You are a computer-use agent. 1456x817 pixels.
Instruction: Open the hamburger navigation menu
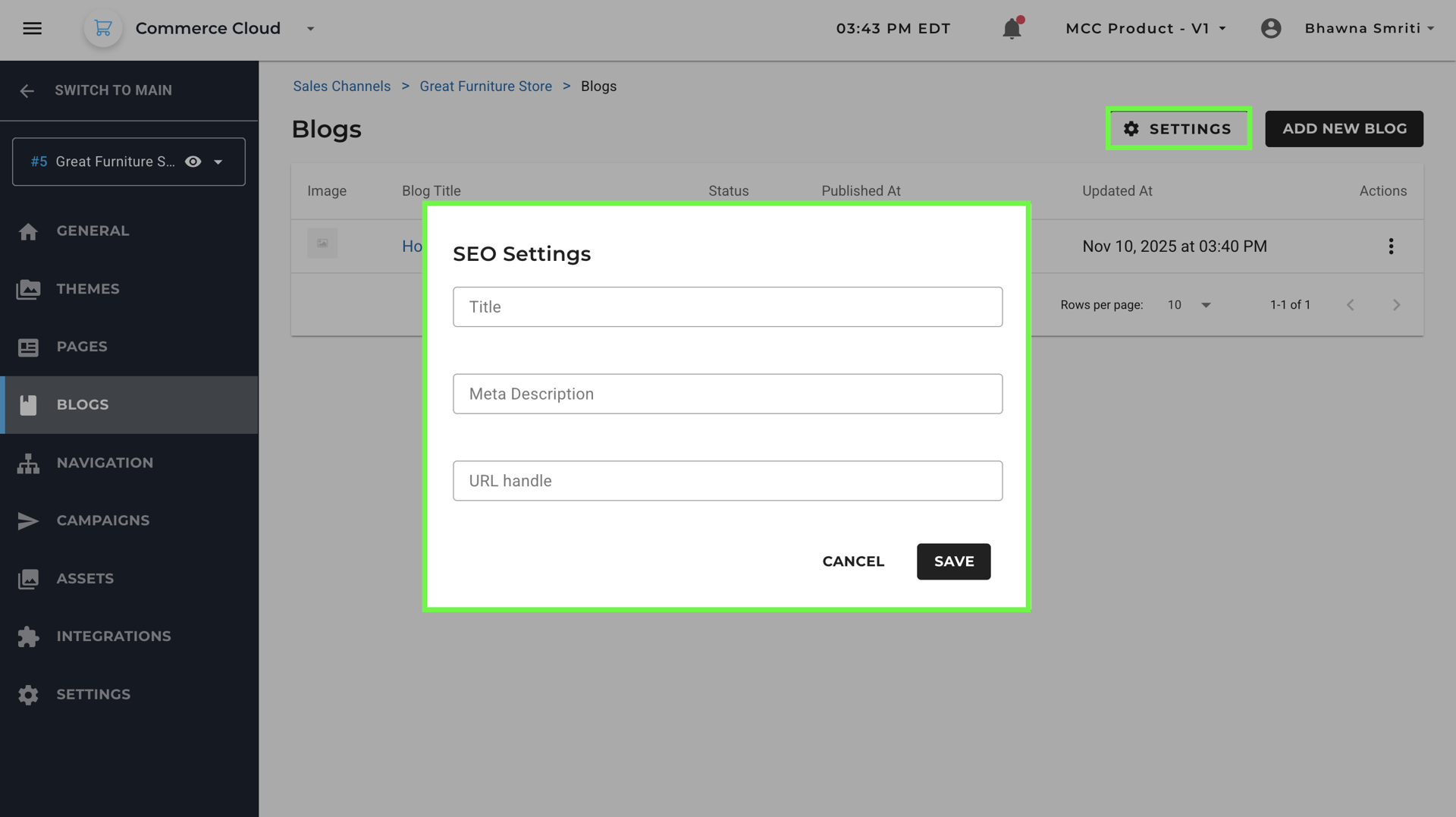coord(32,29)
